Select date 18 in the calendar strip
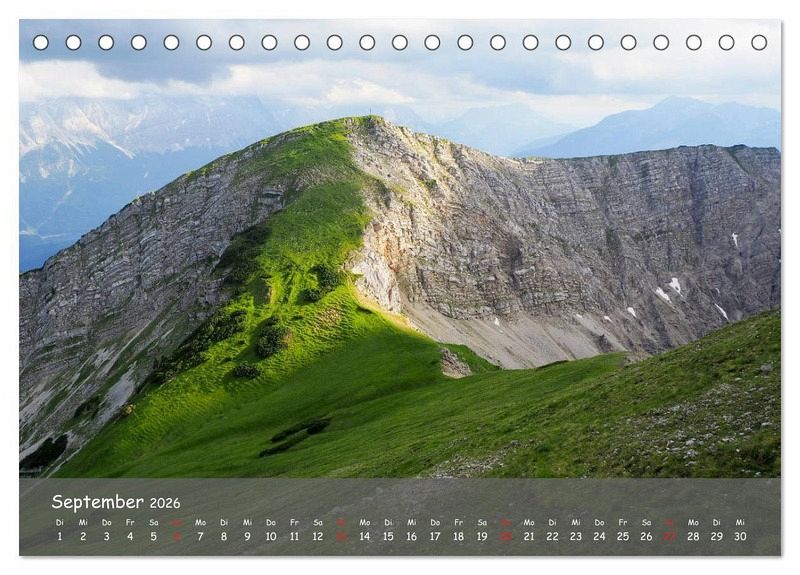This screenshot has width=800, height=575. pos(458,536)
